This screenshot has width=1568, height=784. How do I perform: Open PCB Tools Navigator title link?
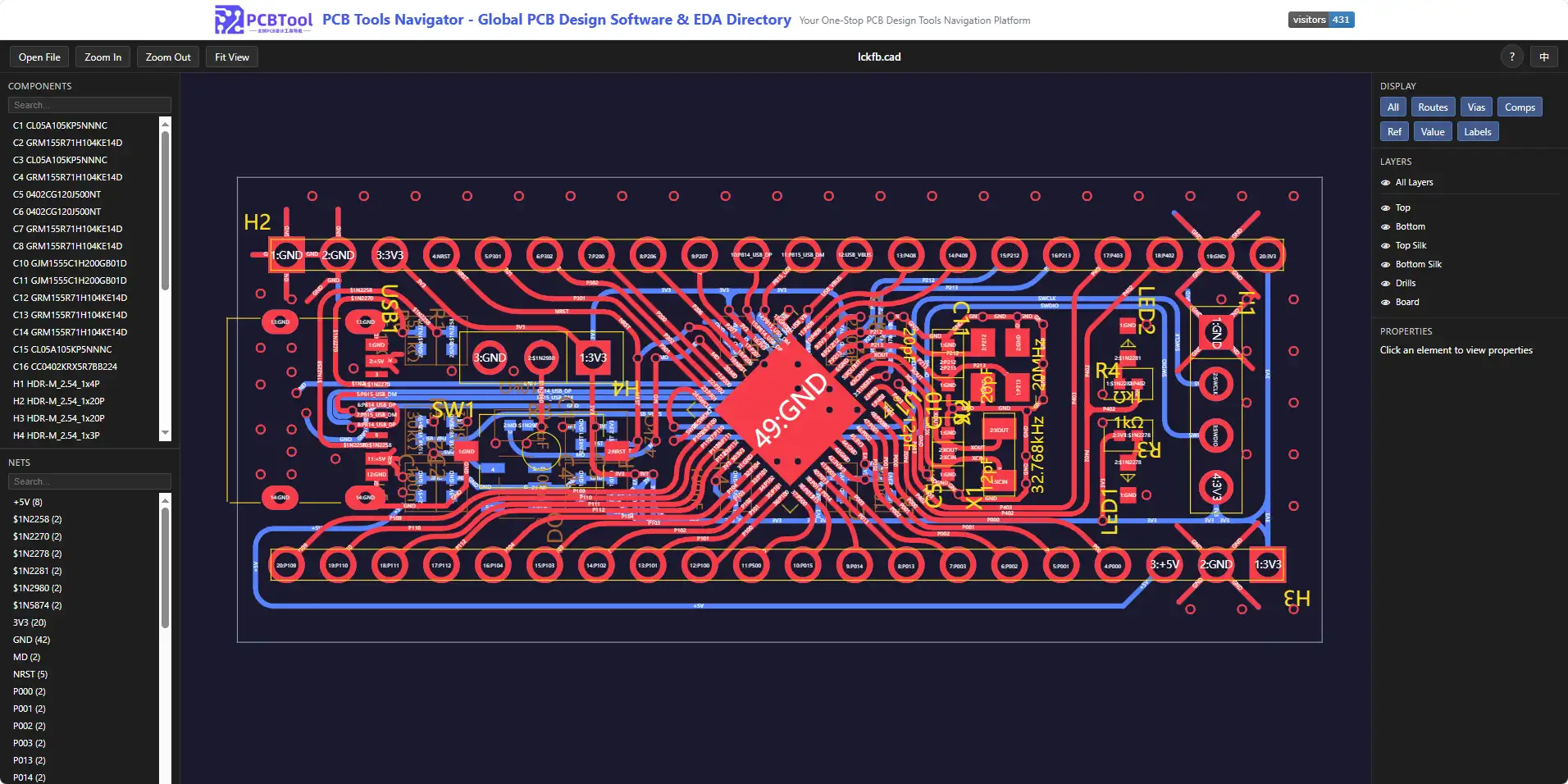[x=556, y=20]
